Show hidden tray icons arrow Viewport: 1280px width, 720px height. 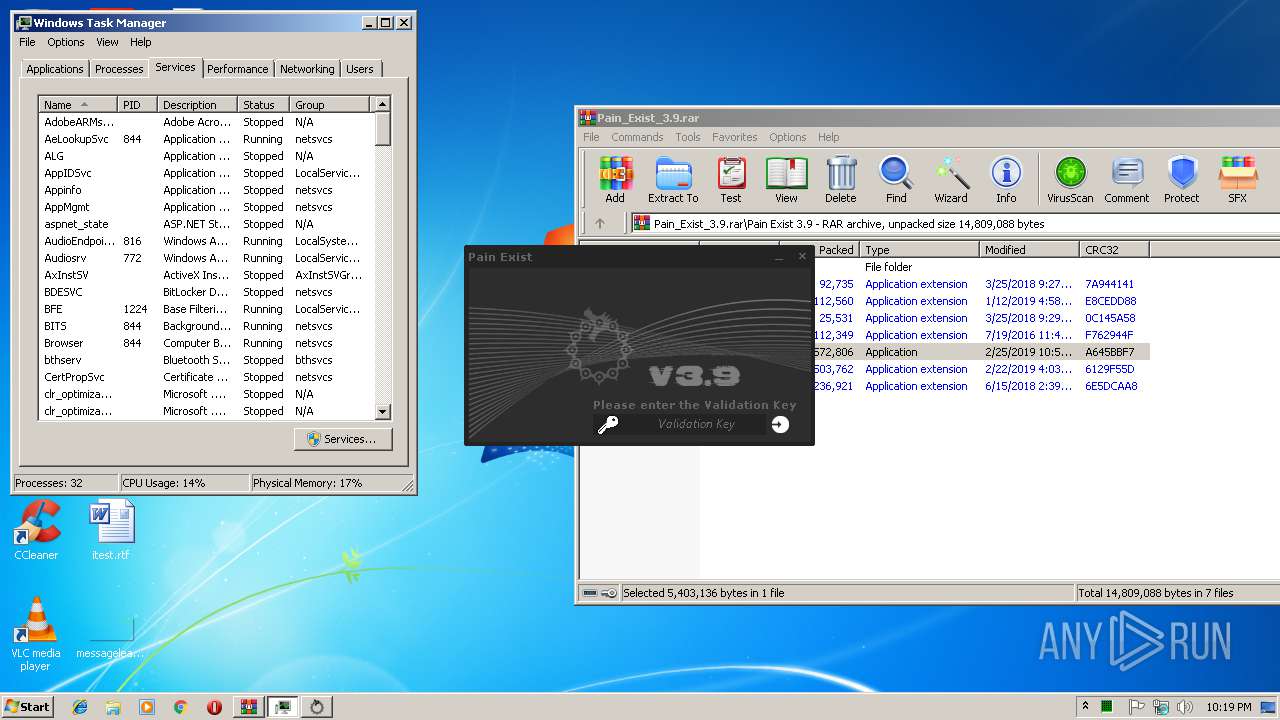coord(1085,707)
